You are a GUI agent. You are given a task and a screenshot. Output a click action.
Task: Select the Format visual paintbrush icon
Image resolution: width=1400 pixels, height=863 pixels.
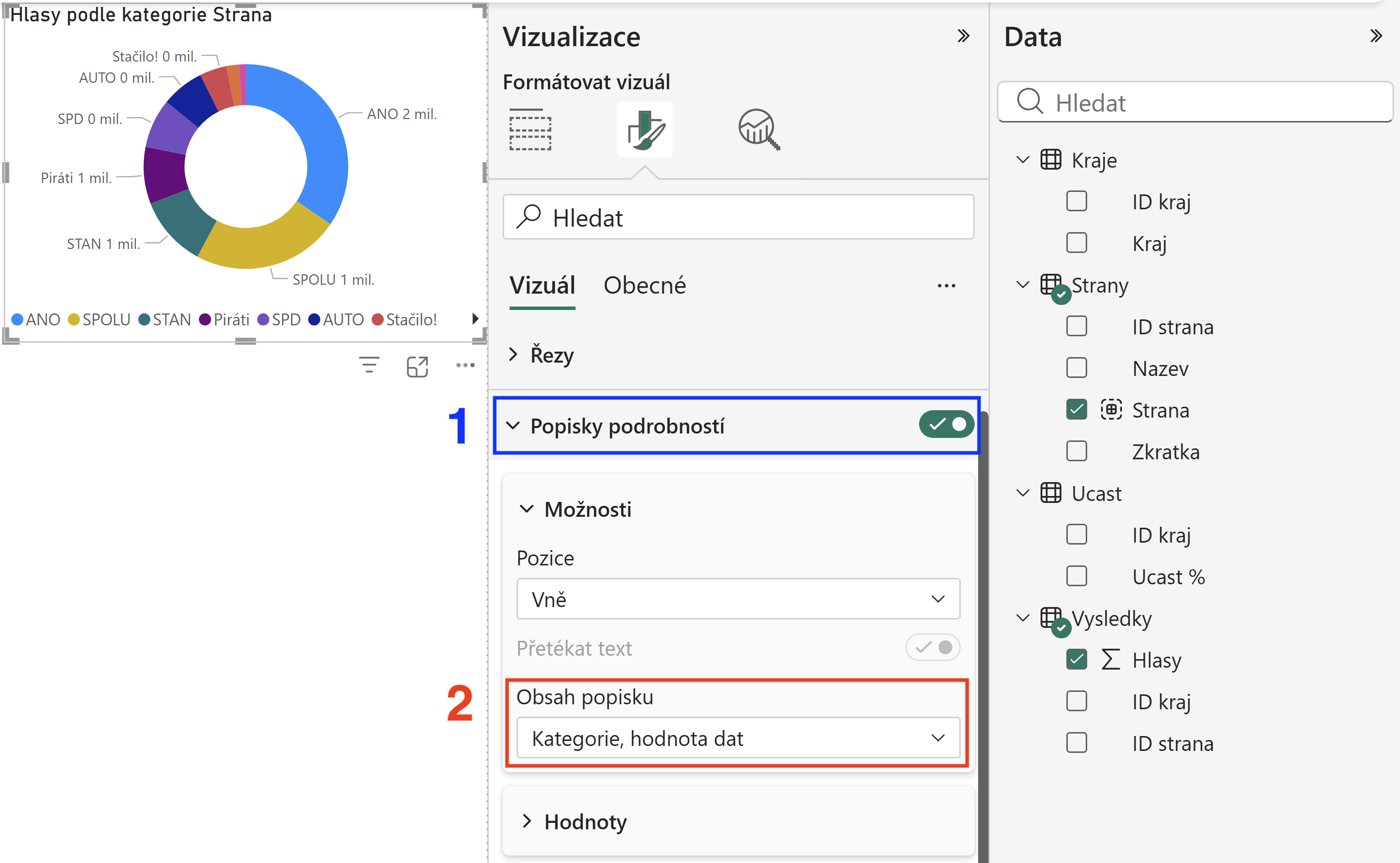coord(645,129)
